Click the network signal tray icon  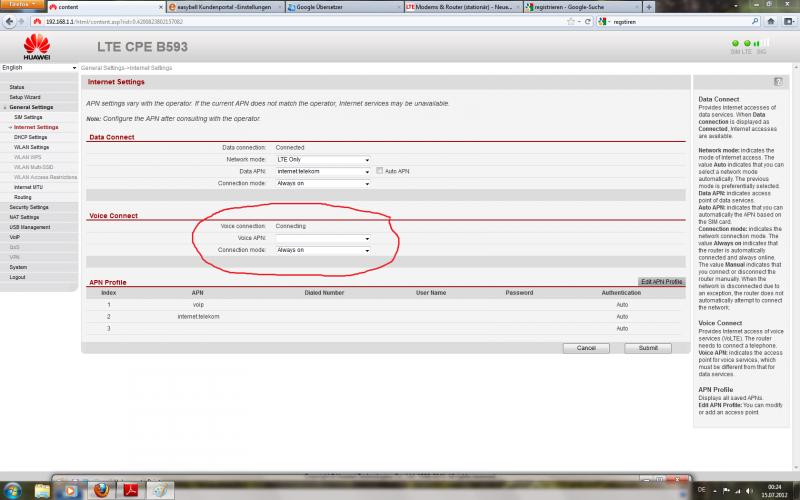coord(738,491)
